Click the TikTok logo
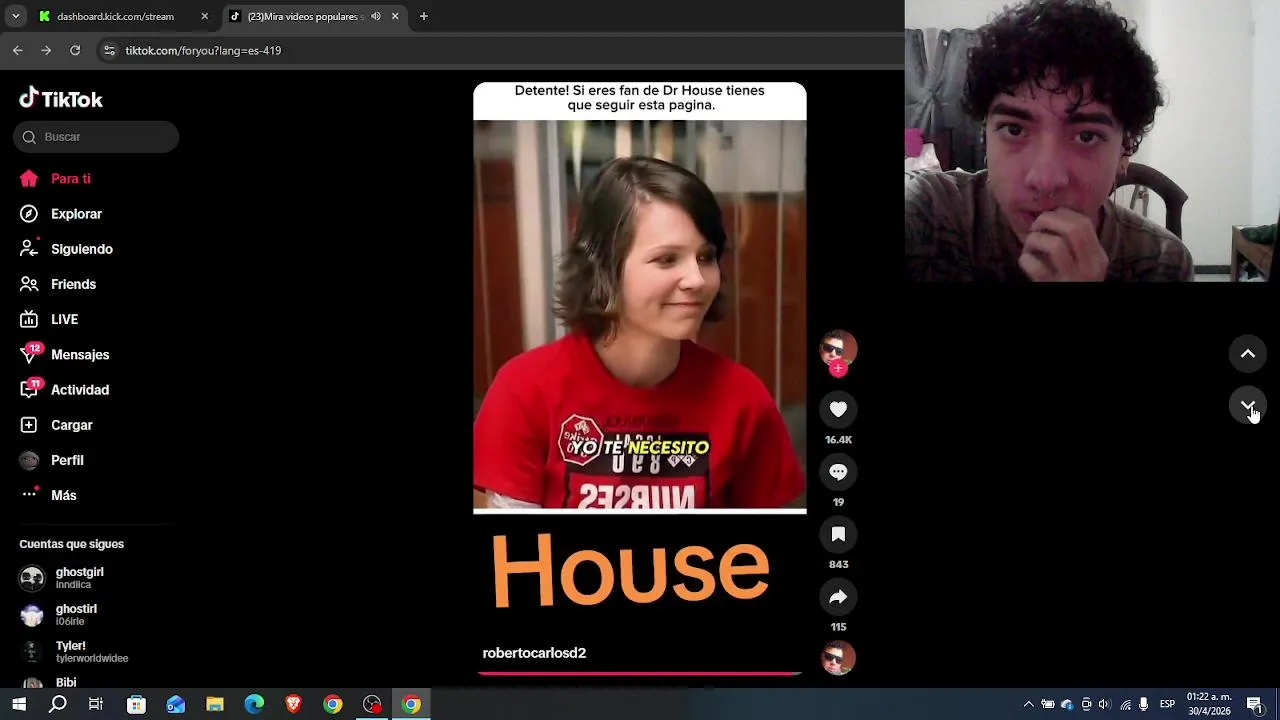This screenshot has width=1280, height=720. click(x=61, y=99)
